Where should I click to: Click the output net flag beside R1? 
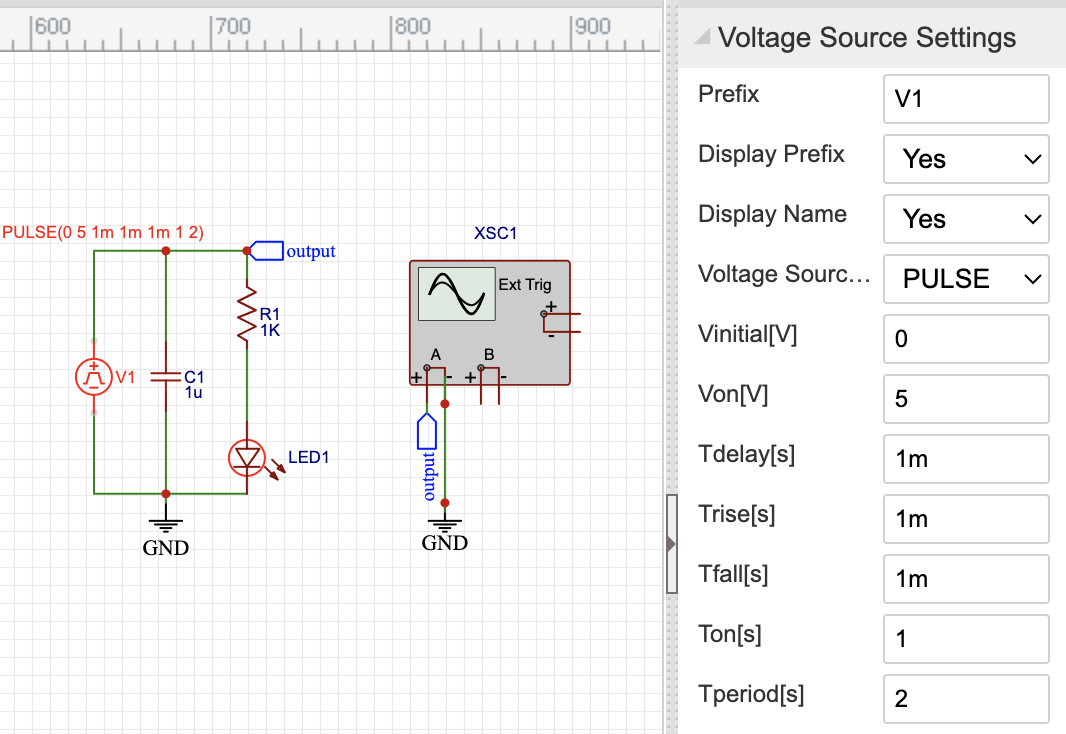click(x=266, y=251)
